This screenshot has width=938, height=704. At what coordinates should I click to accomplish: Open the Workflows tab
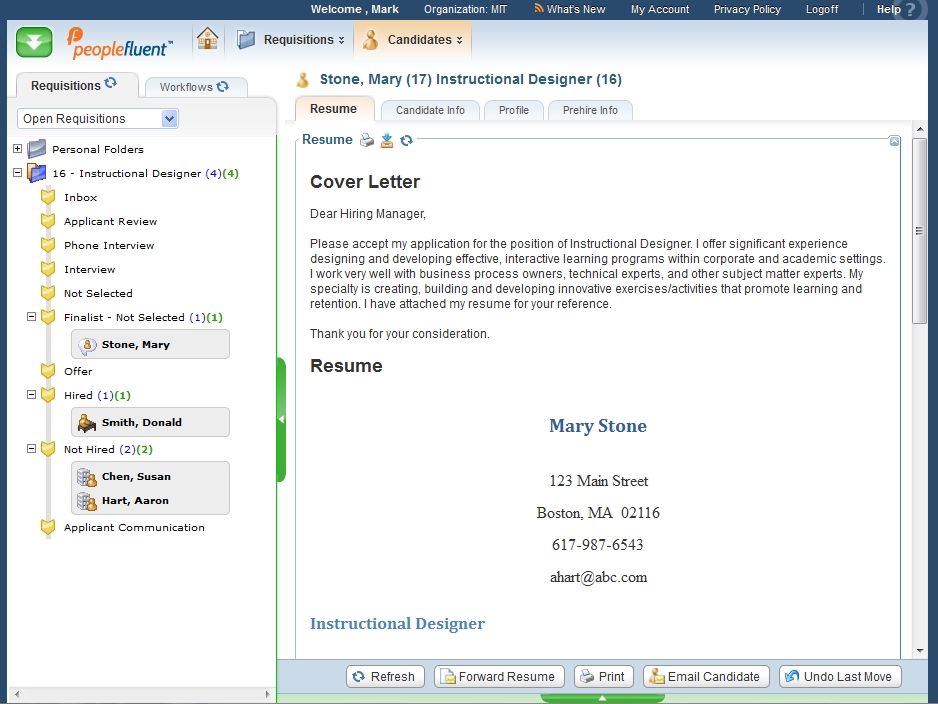click(194, 87)
